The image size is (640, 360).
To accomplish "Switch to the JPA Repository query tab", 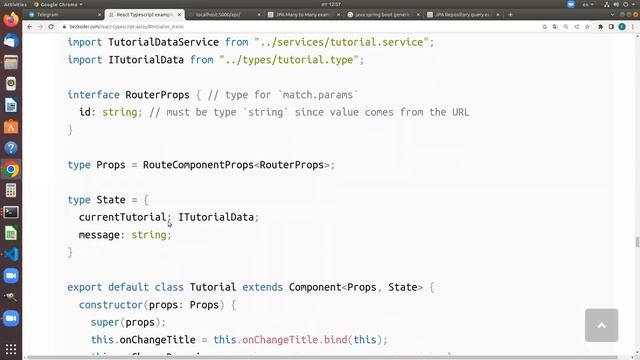I will point(463,14).
